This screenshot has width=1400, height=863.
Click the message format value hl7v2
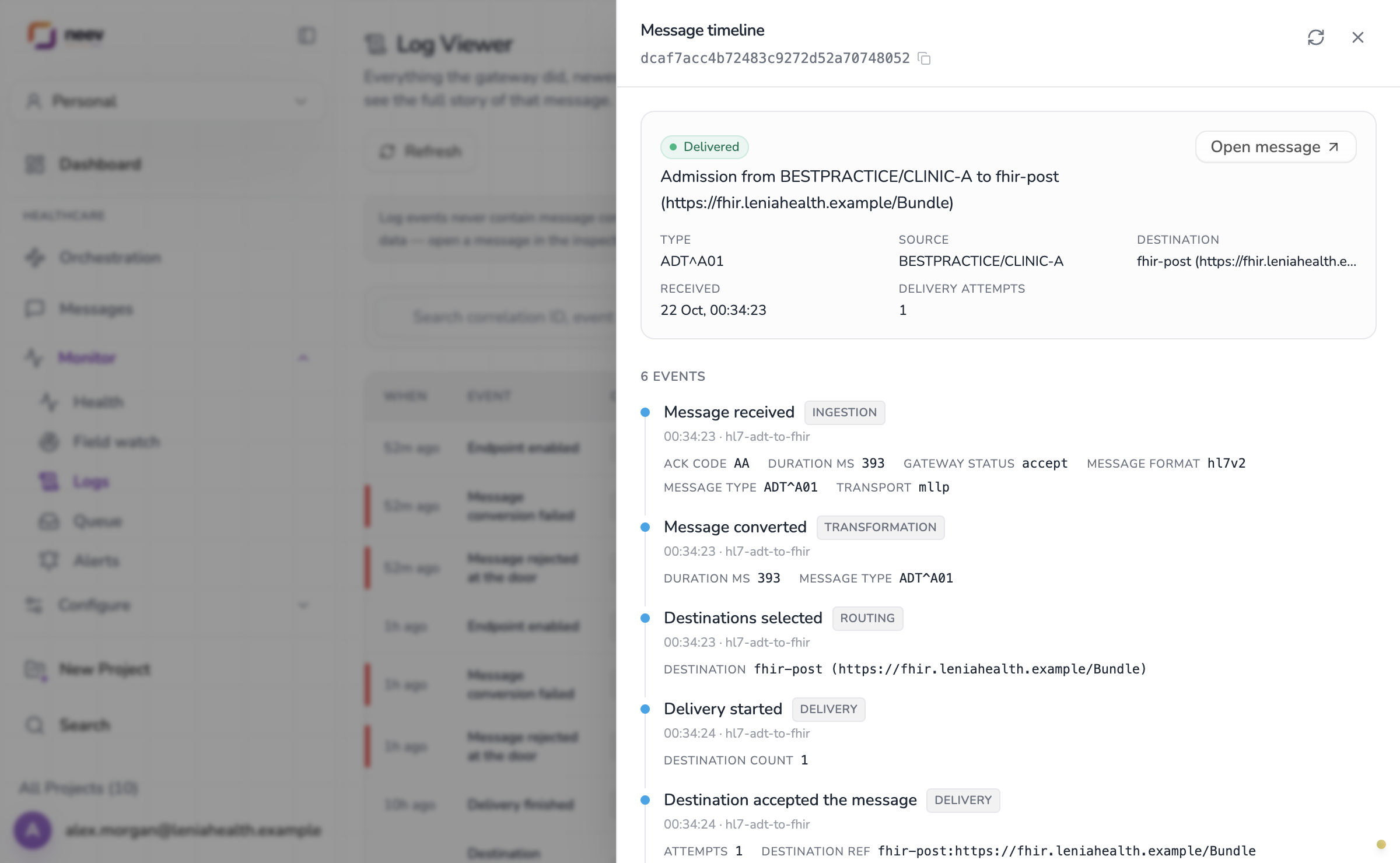(1226, 464)
